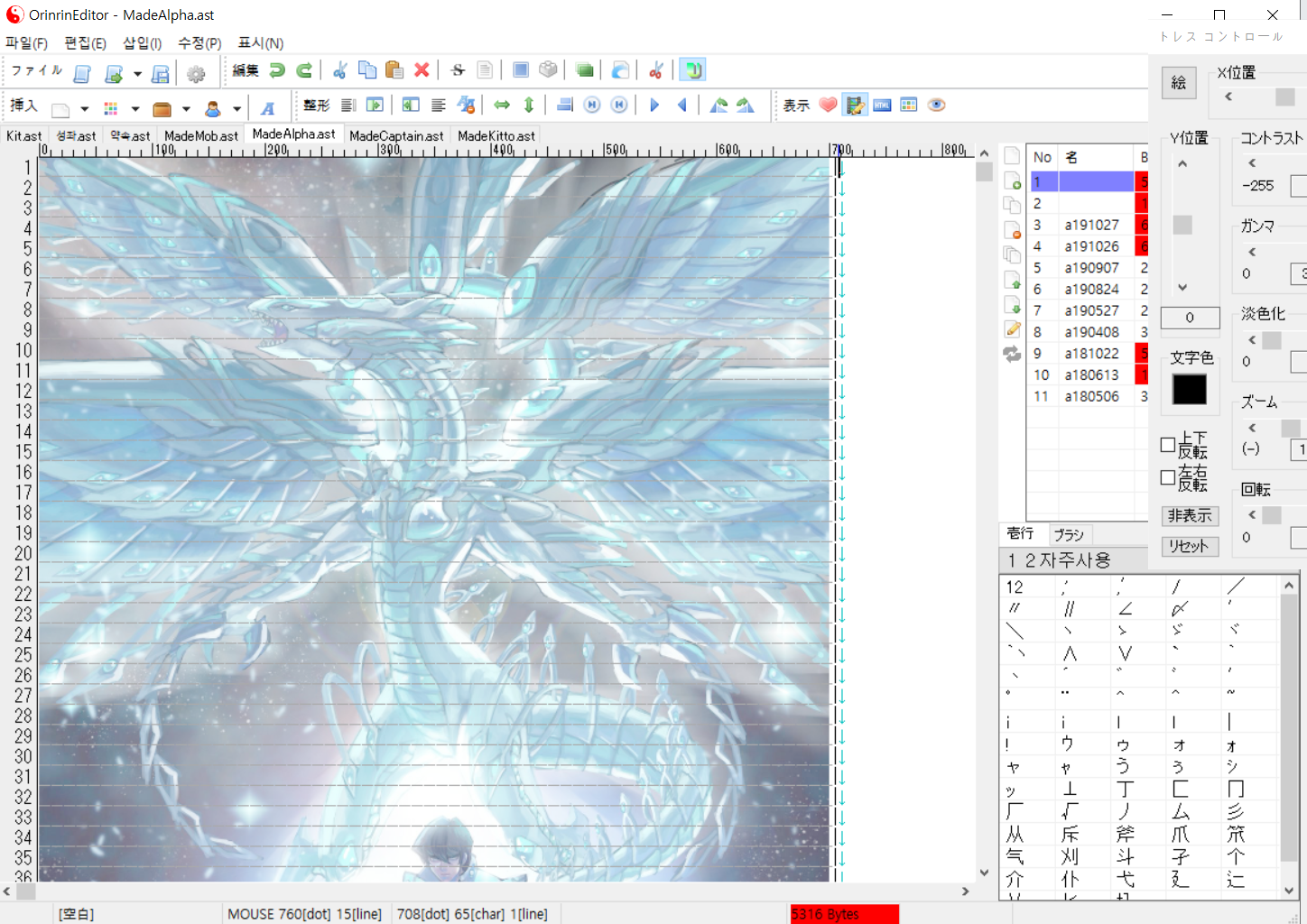Viewport: 1307px width, 924px height.
Task: Click the 淡色化 slider thumb
Action: tap(1272, 340)
